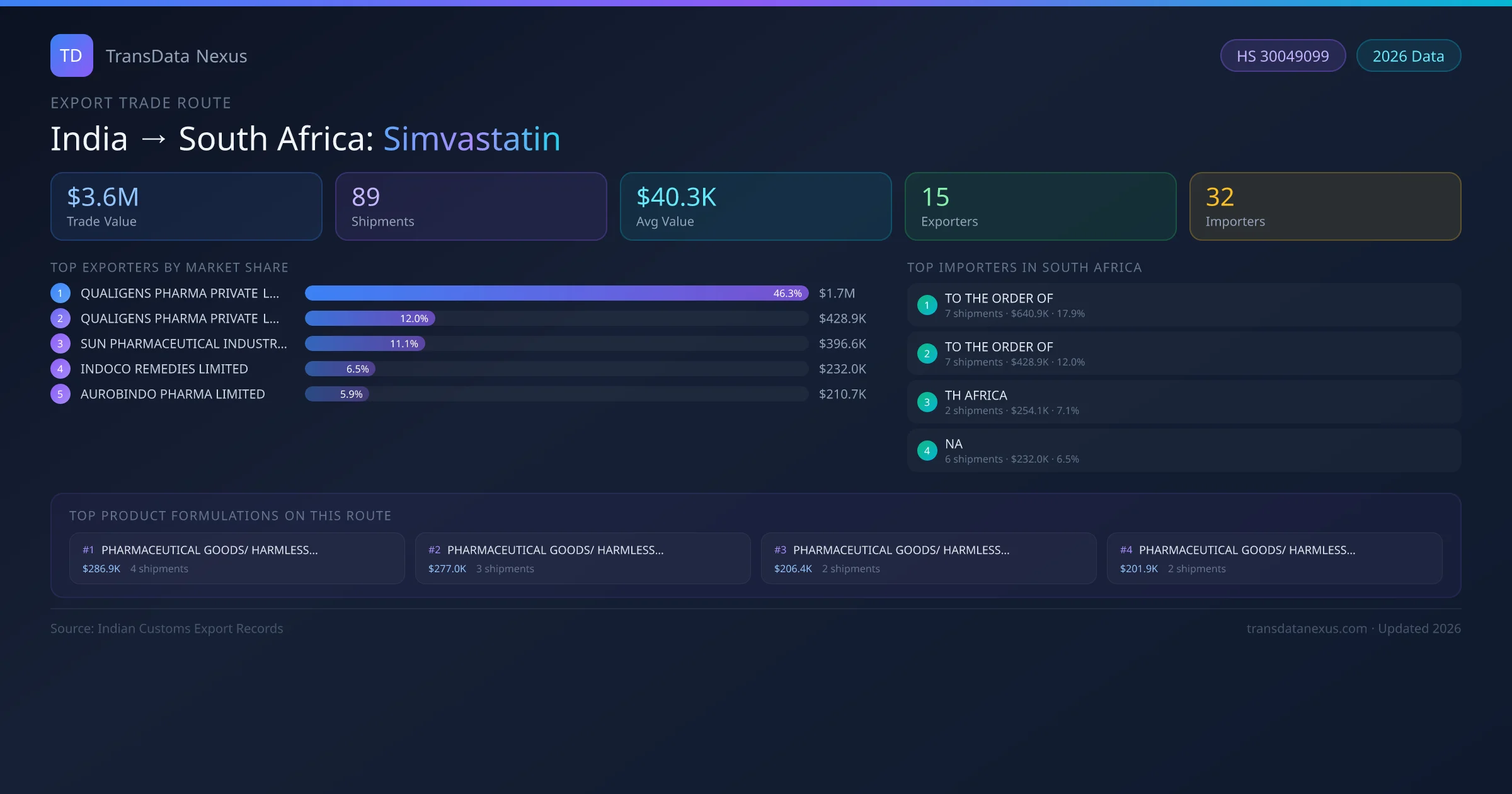Click green rank 1 importer badge
Screen dimensions: 1512x794
click(x=927, y=305)
